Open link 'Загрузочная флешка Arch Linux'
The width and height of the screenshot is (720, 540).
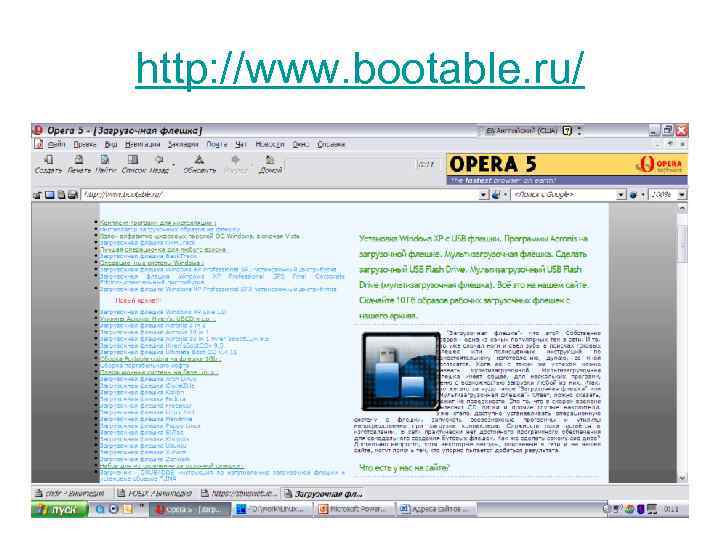pos(148,379)
